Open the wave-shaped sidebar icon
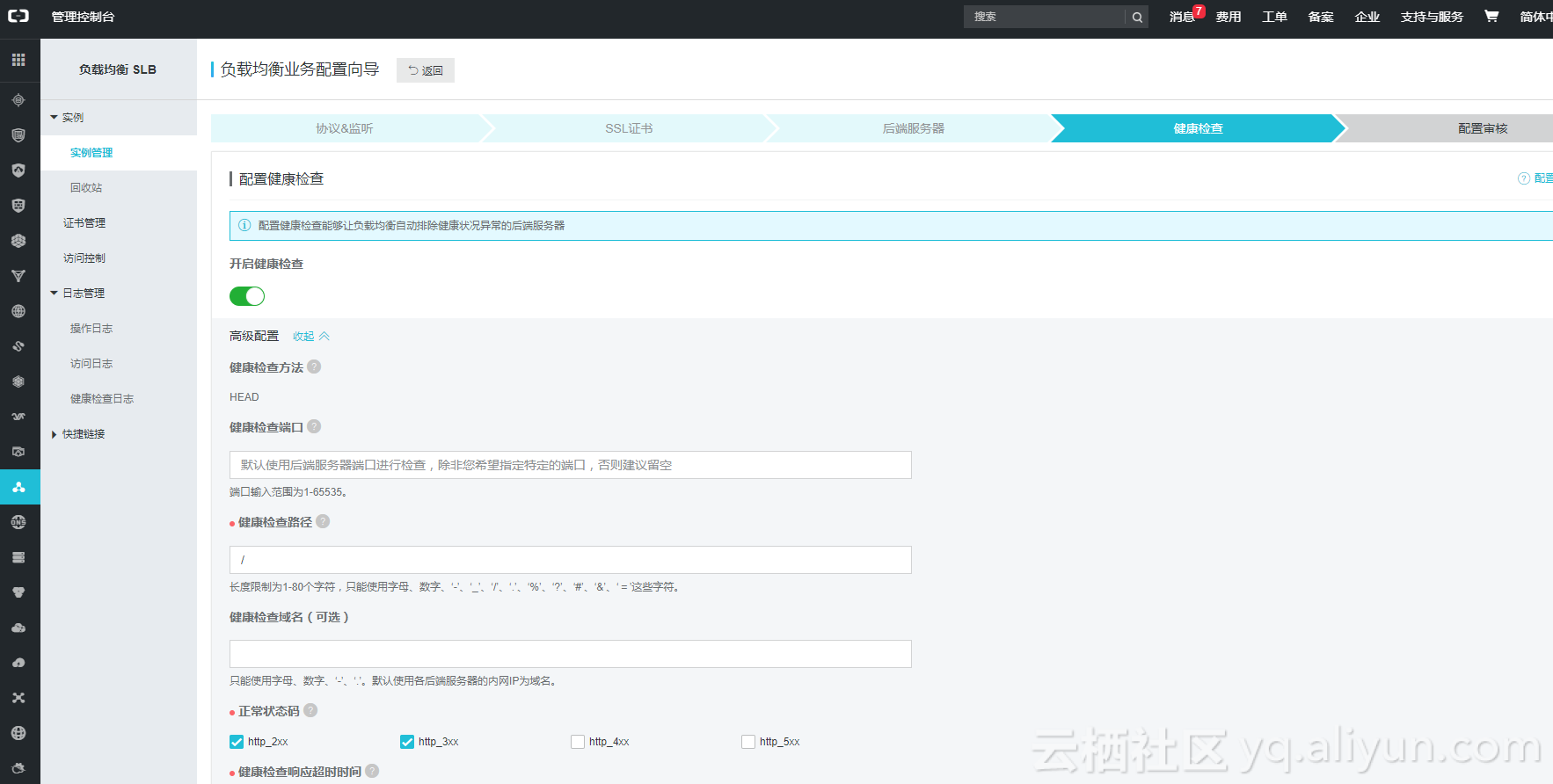Image resolution: width=1553 pixels, height=784 pixels. [x=18, y=417]
